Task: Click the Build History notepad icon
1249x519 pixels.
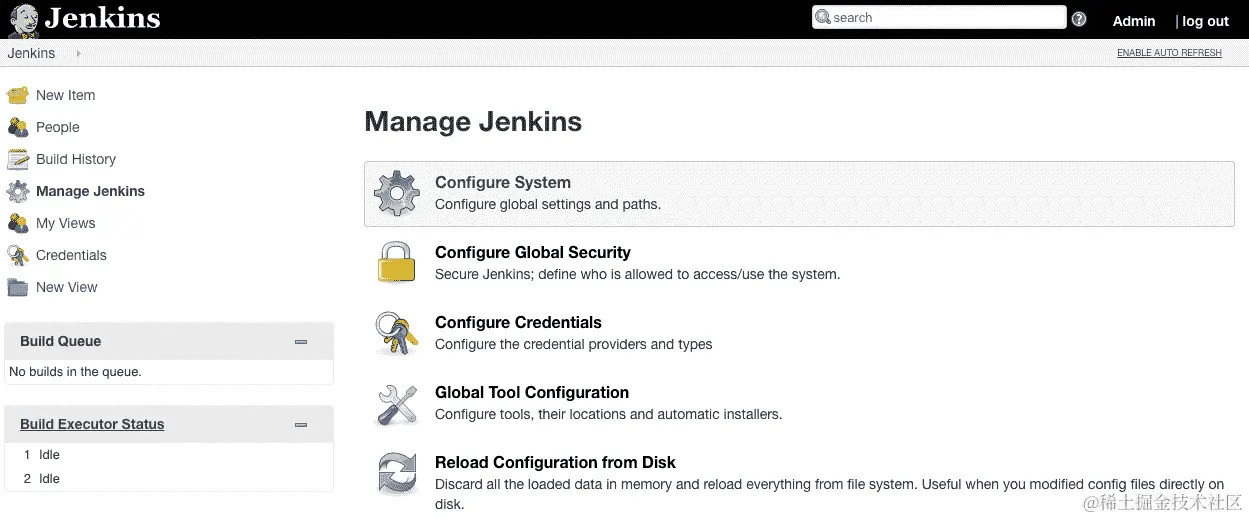Action: pyautogui.click(x=18, y=159)
